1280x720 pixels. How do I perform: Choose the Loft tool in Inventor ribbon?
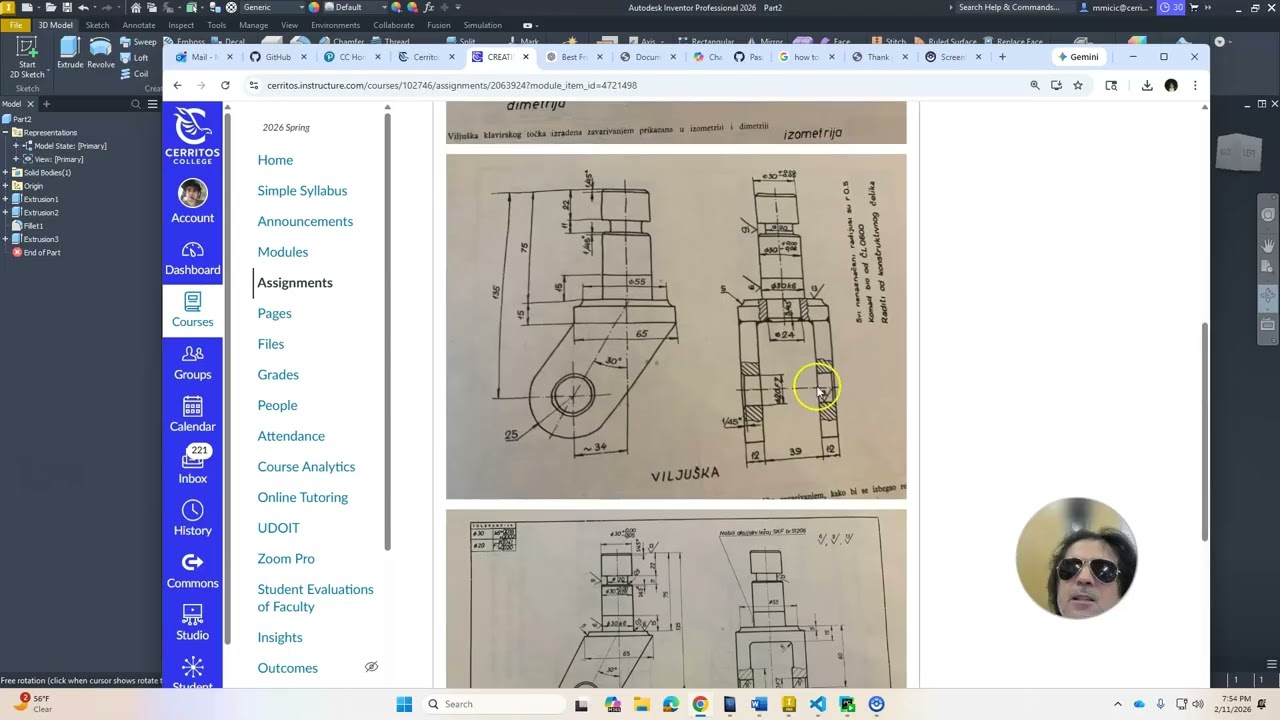[x=134, y=58]
